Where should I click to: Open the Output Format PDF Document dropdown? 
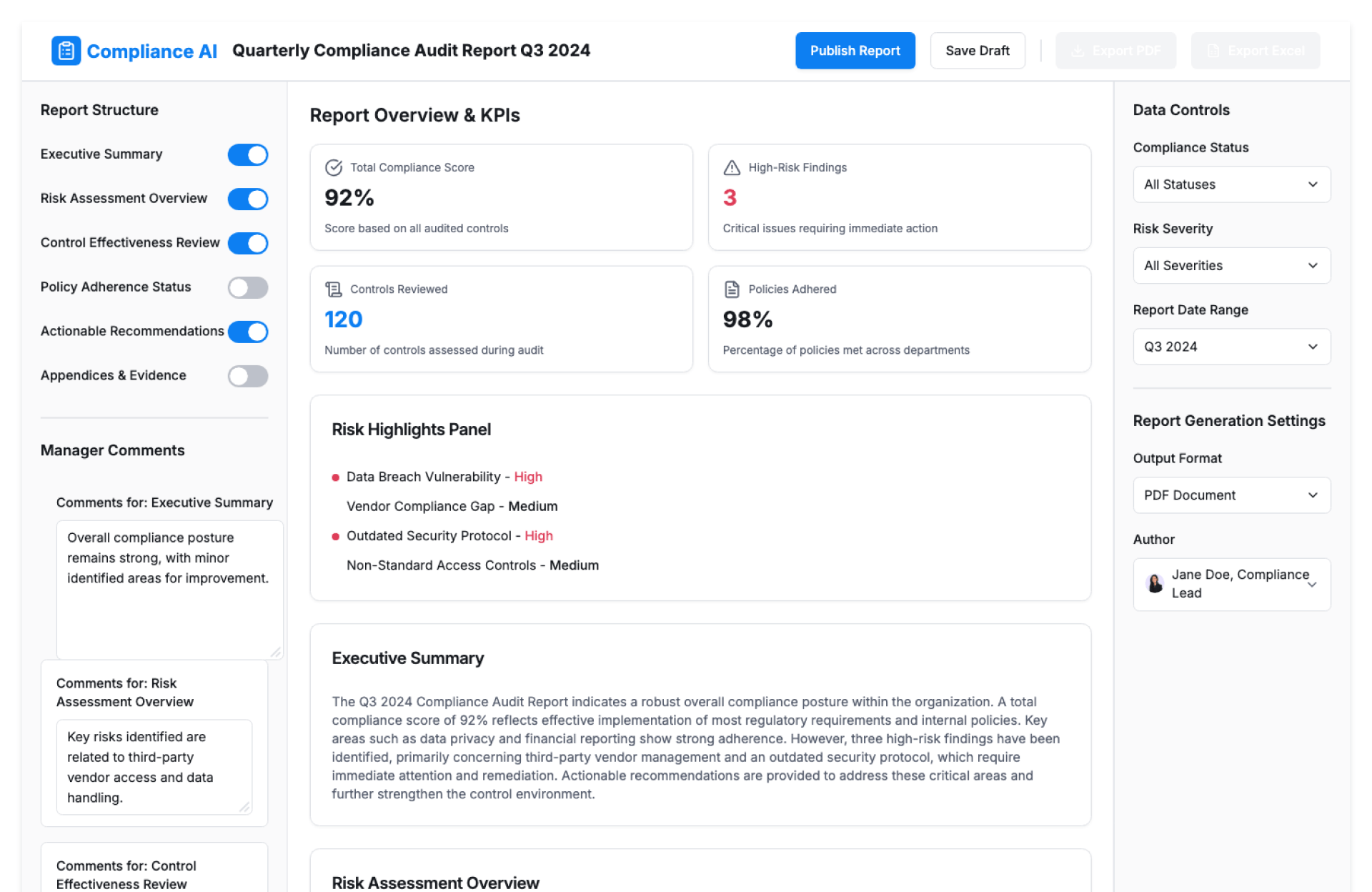(1231, 495)
